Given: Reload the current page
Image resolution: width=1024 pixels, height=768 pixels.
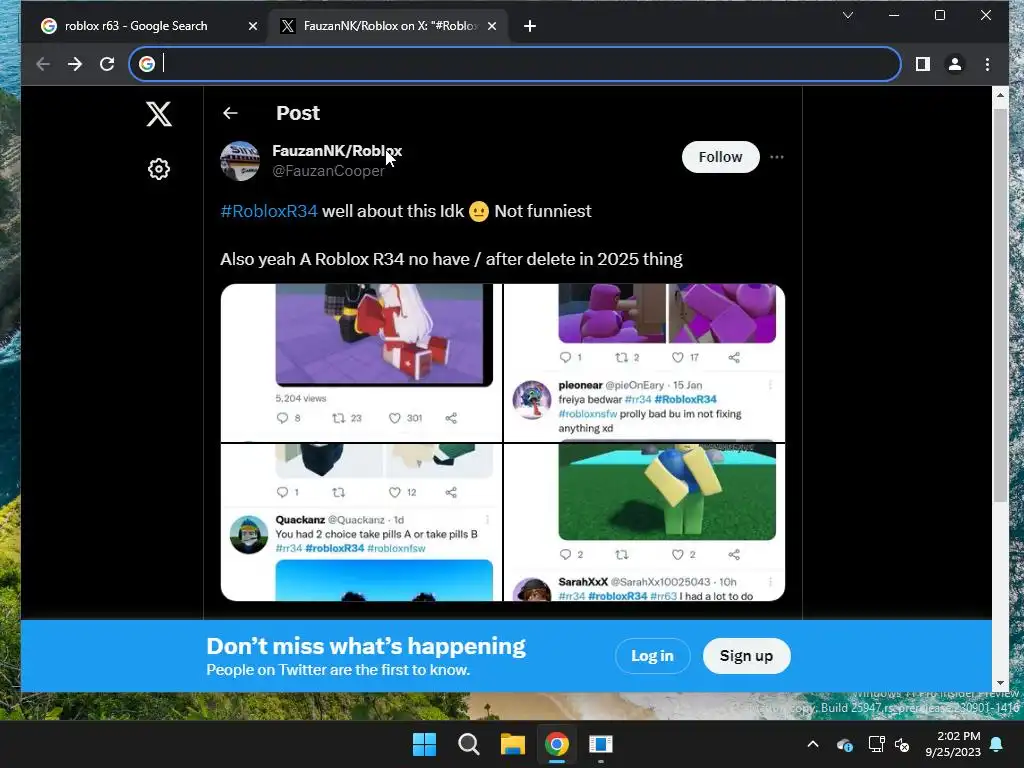Looking at the screenshot, I should pyautogui.click(x=107, y=64).
